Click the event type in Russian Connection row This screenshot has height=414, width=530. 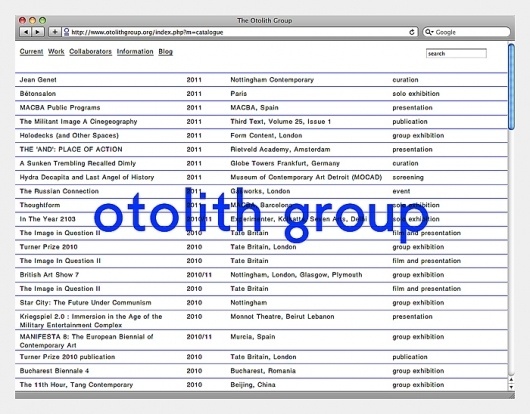click(401, 191)
